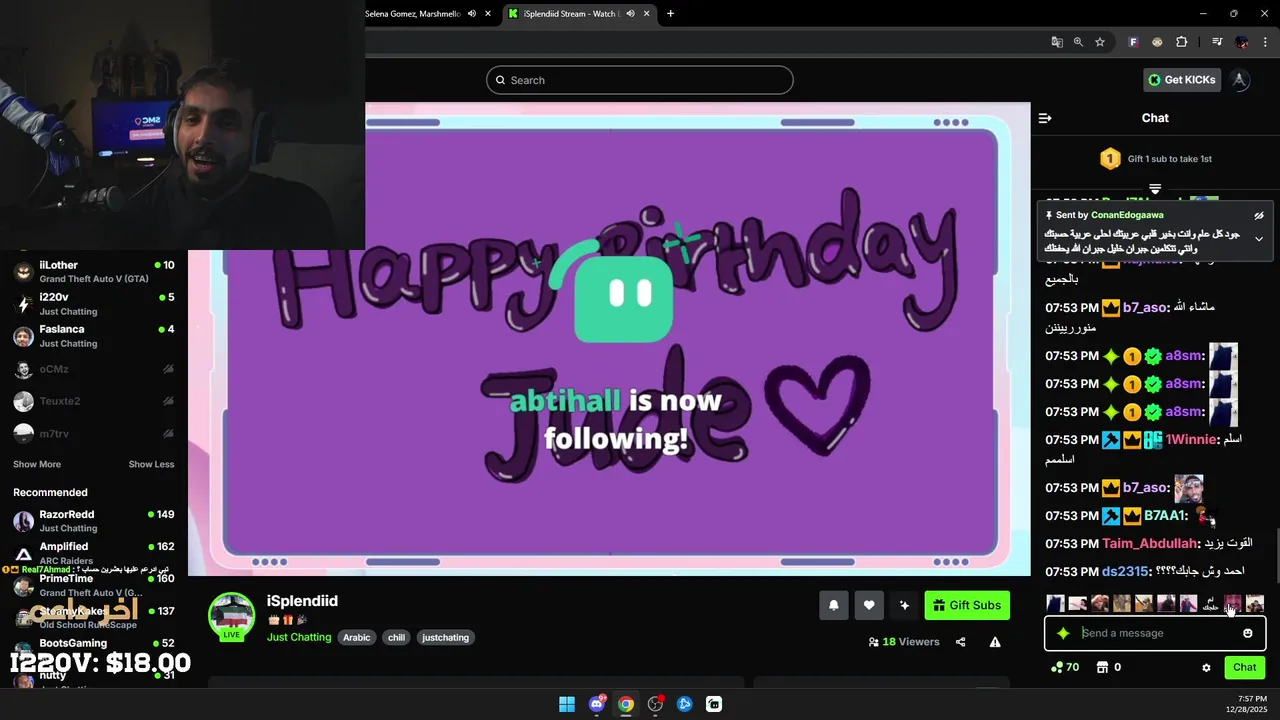Viewport: 1280px width, 720px height.
Task: Click the translate page icon in address bar
Action: [x=1057, y=42]
